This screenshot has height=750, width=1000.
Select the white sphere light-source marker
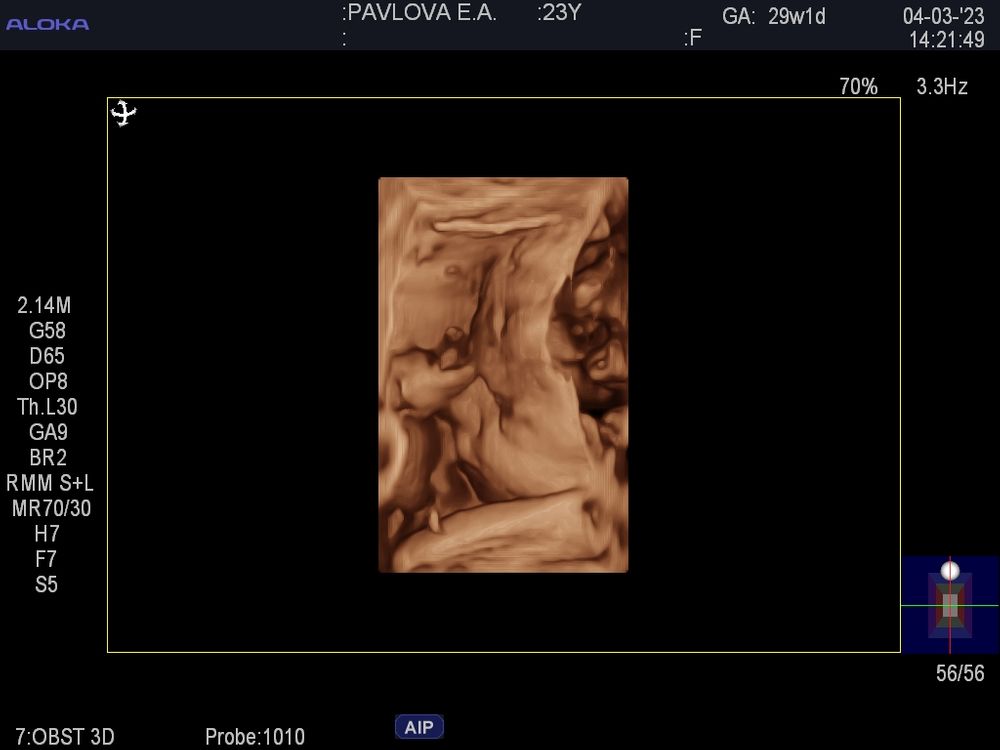950,570
